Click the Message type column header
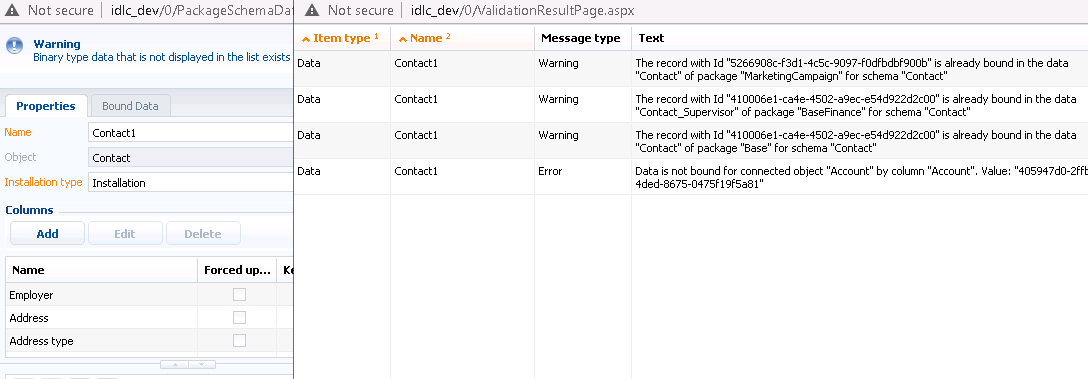 coord(583,38)
